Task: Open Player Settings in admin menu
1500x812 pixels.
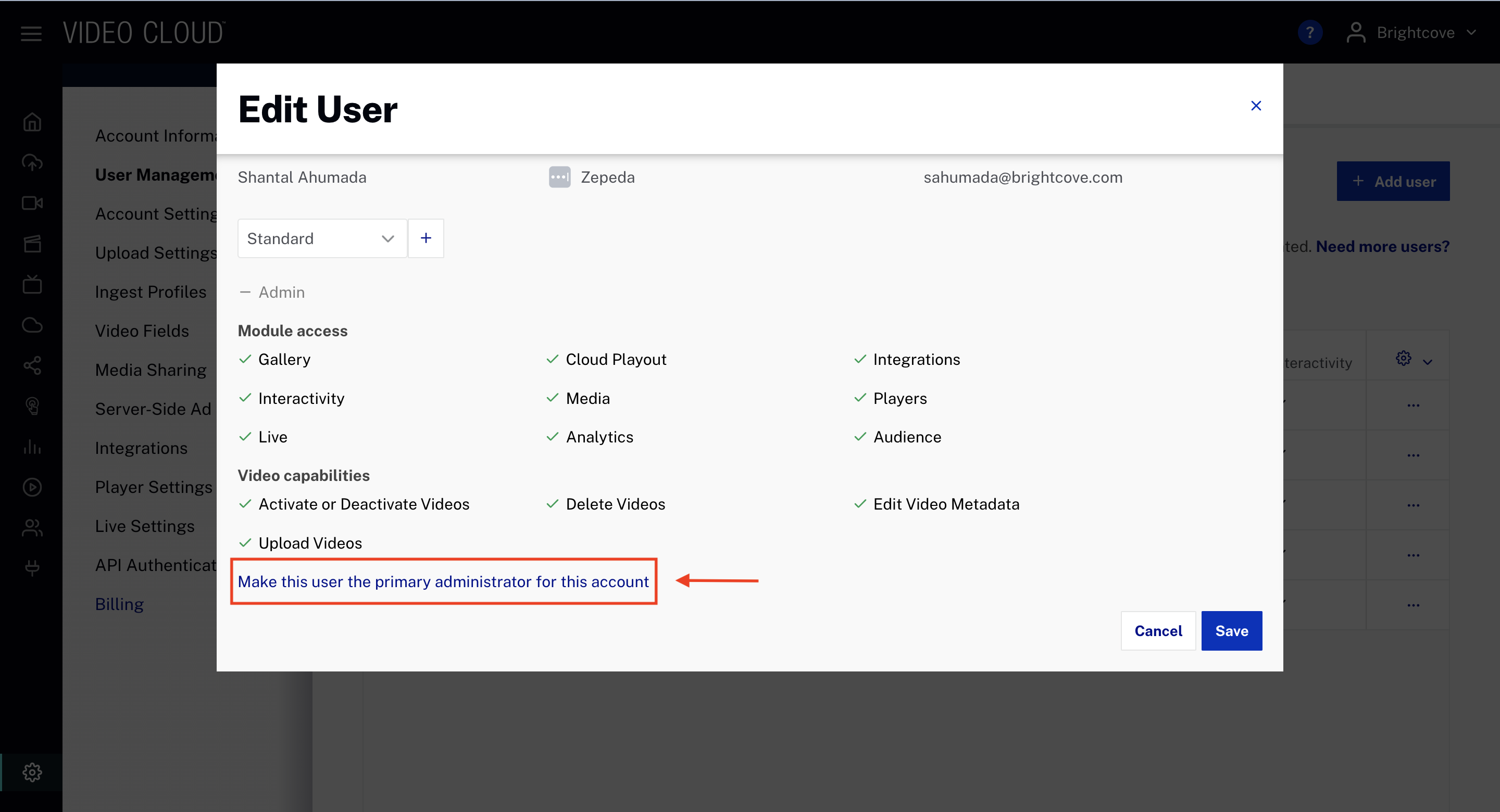Action: click(154, 487)
